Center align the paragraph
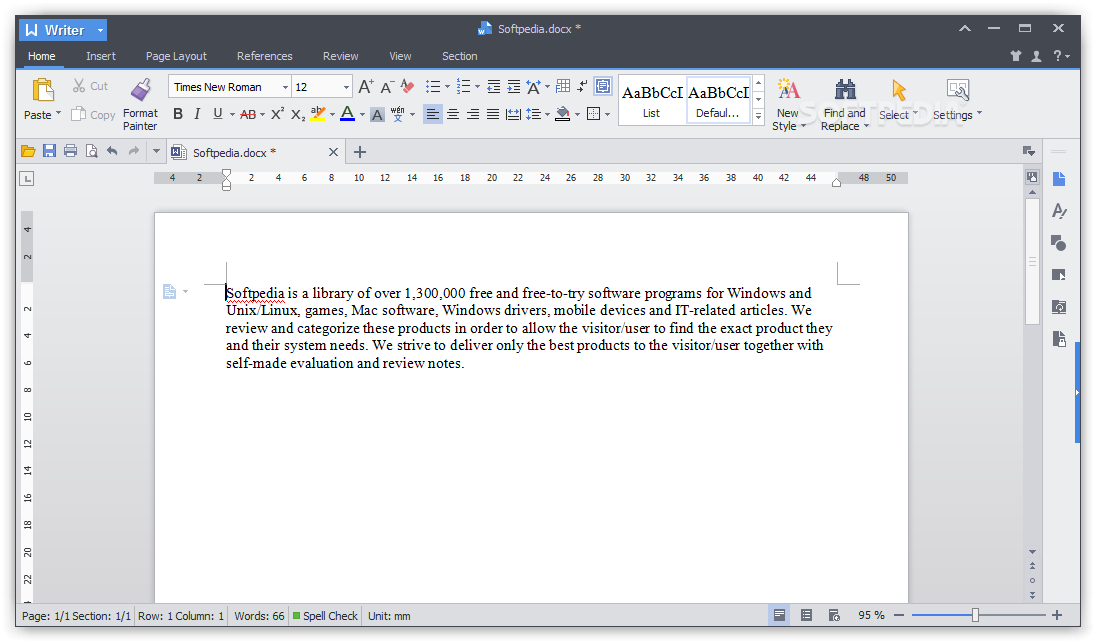1096x642 pixels. click(453, 114)
